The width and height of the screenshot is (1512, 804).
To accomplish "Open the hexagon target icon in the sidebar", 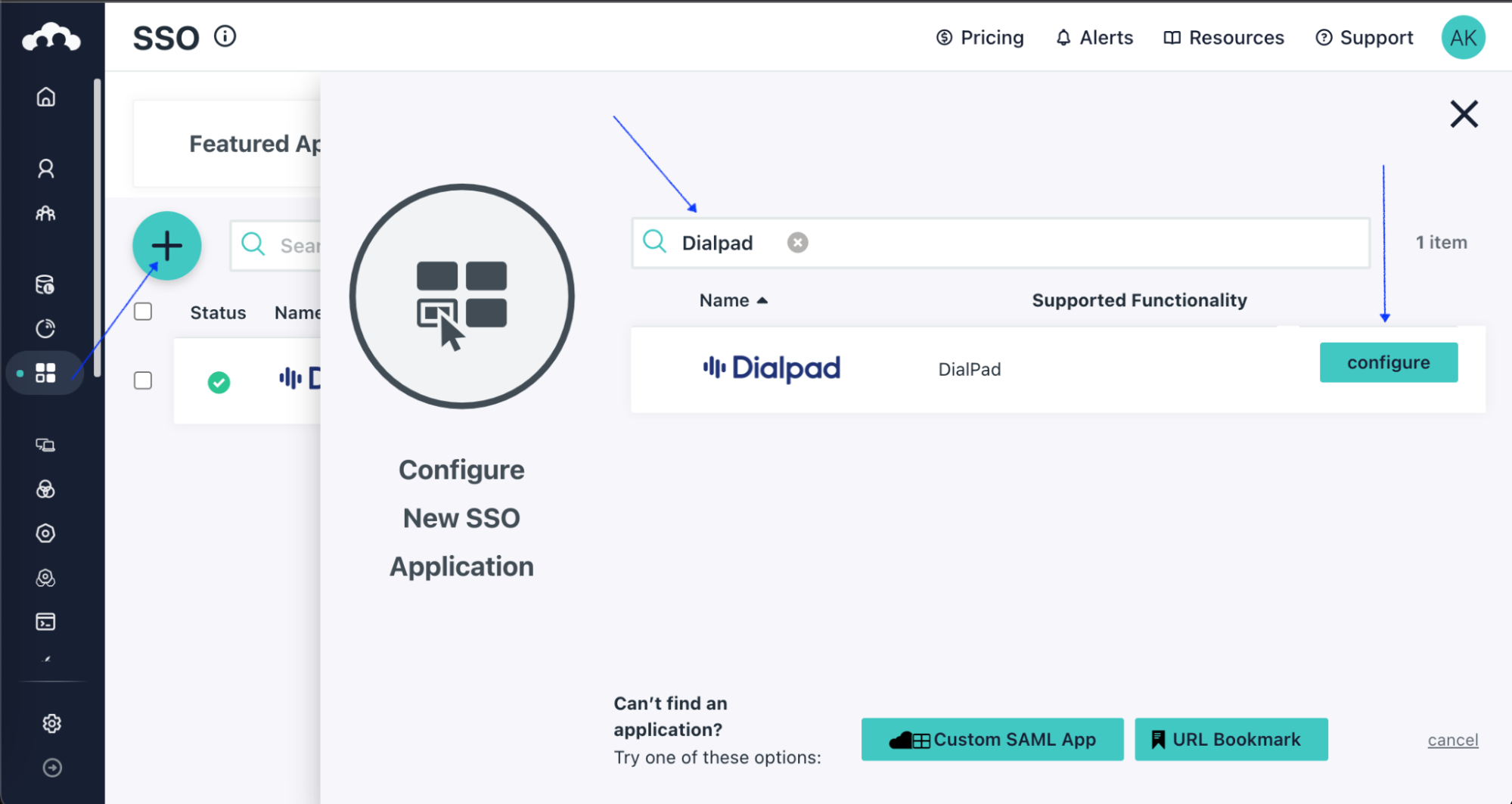I will (x=45, y=533).
